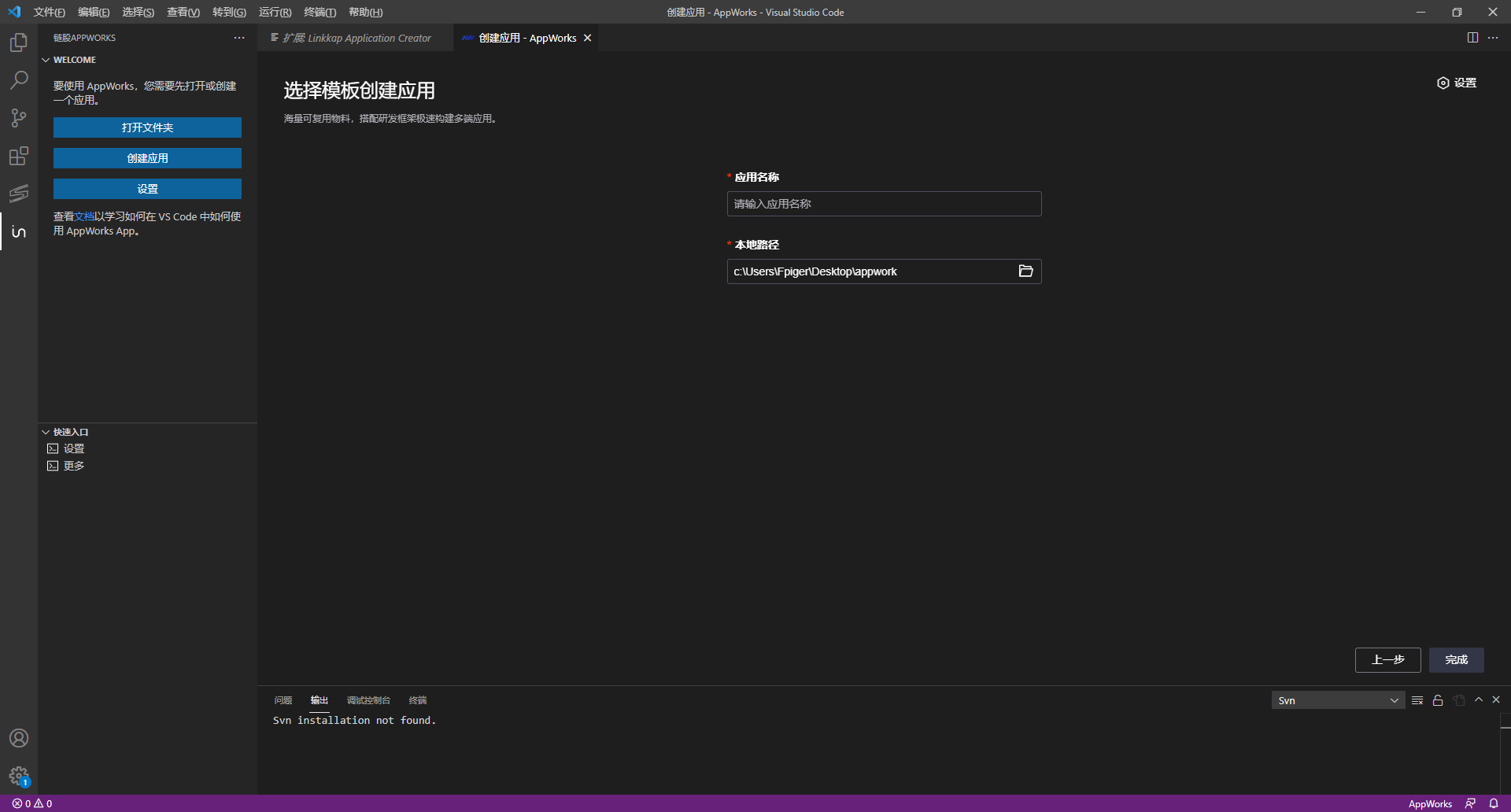The width and height of the screenshot is (1511, 812).
Task: Click the folder browse icon in local path
Action: (1025, 271)
